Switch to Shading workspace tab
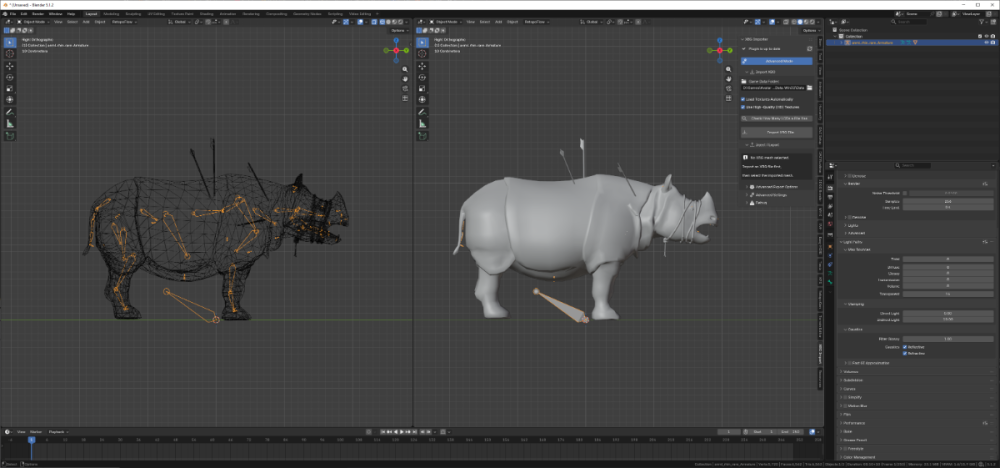The height and width of the screenshot is (468, 1000). pos(207,13)
